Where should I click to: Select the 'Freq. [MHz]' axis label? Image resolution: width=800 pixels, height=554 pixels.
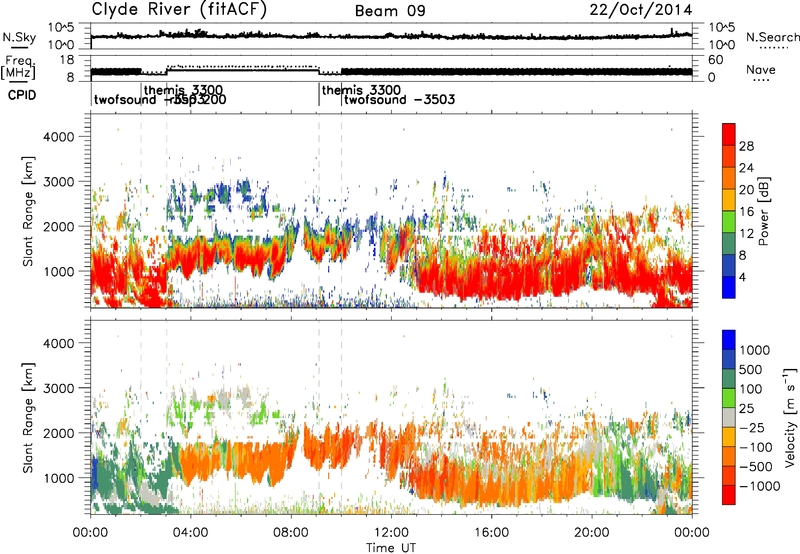click(19, 68)
